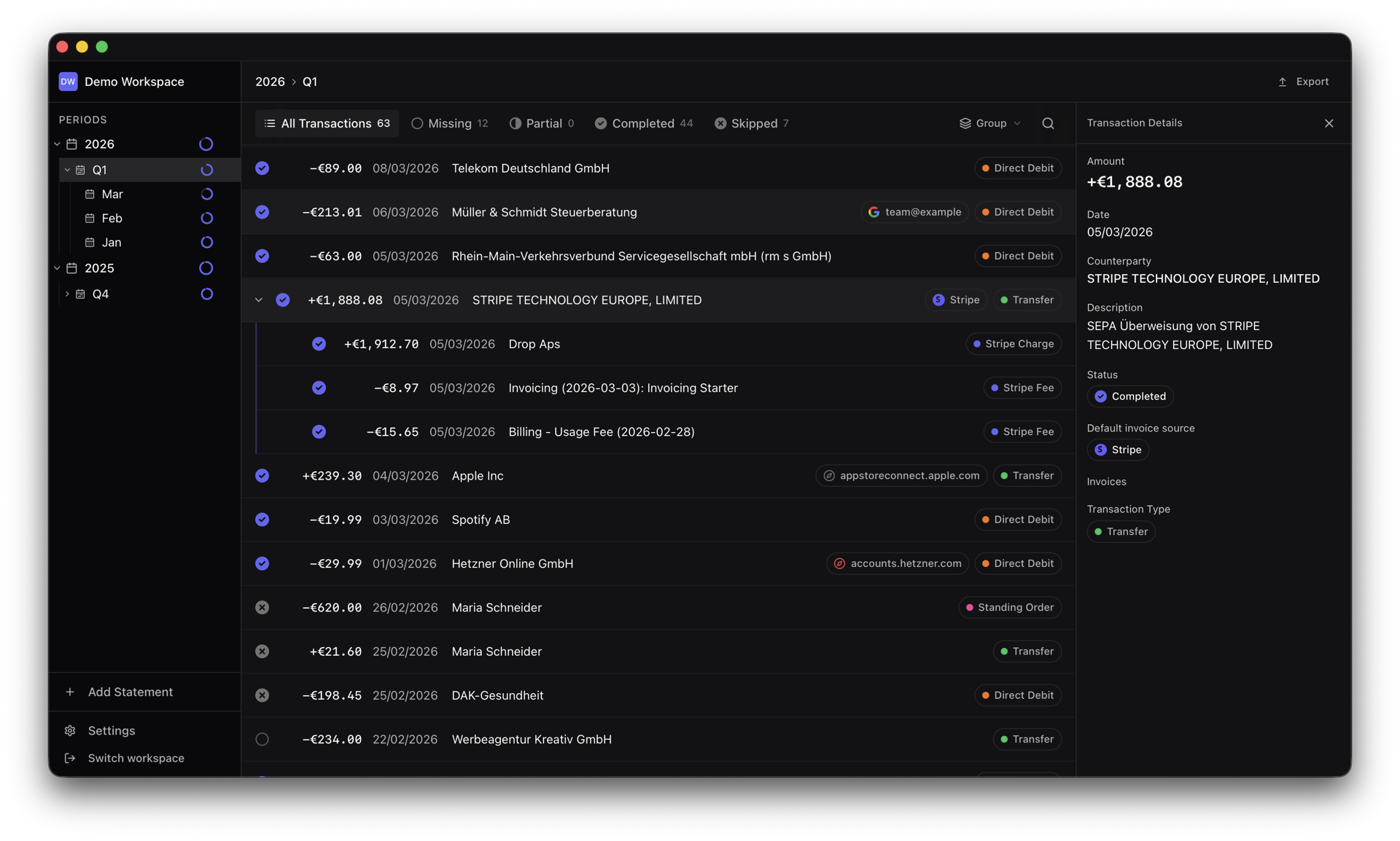Click the appstoreconnect.apple.com source tag

coord(901,476)
